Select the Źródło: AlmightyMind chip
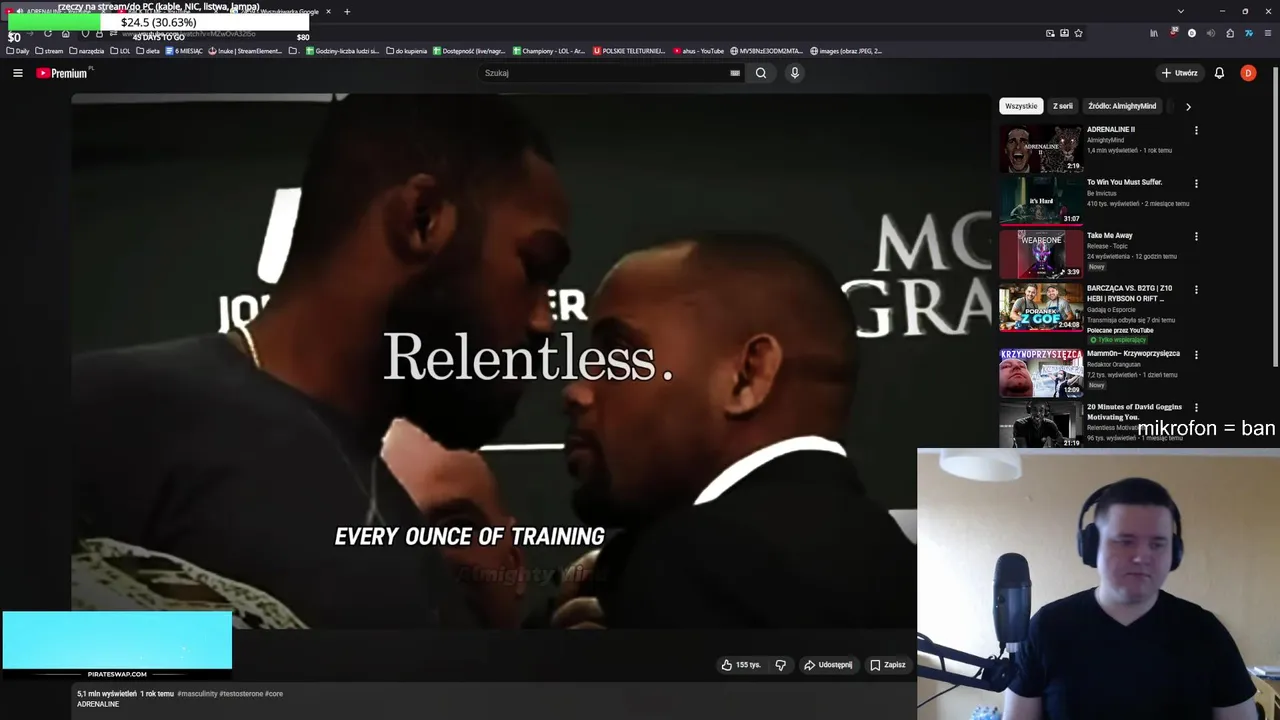Screen dimensions: 1280x720 1122,106
